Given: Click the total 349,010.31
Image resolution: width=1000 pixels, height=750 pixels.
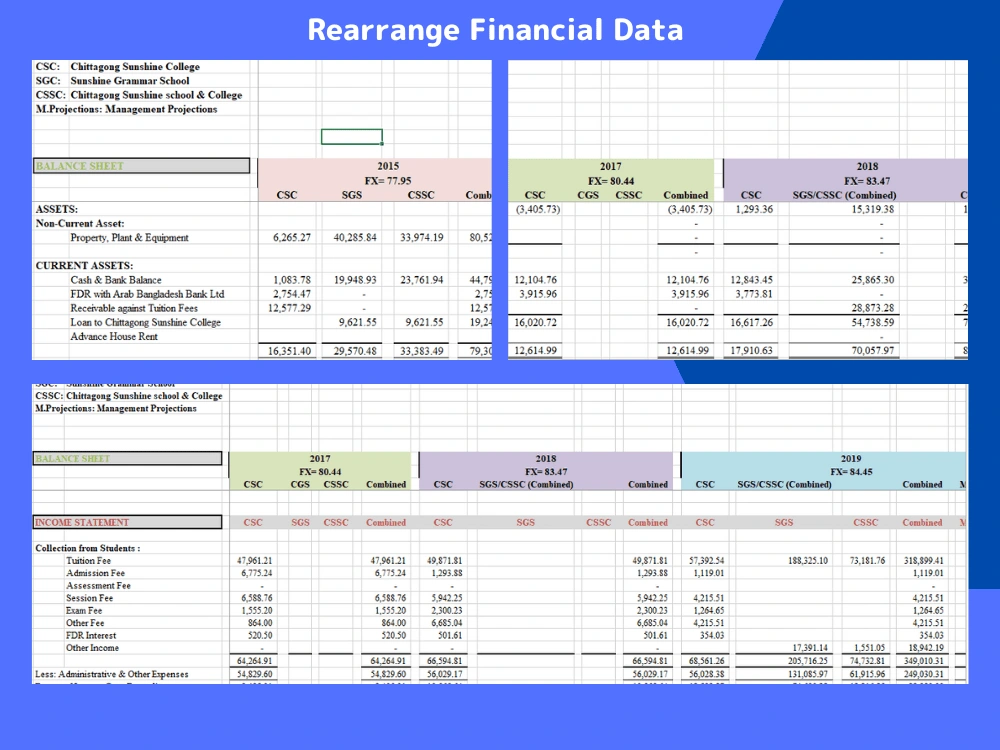Looking at the screenshot, I should coord(923,661).
